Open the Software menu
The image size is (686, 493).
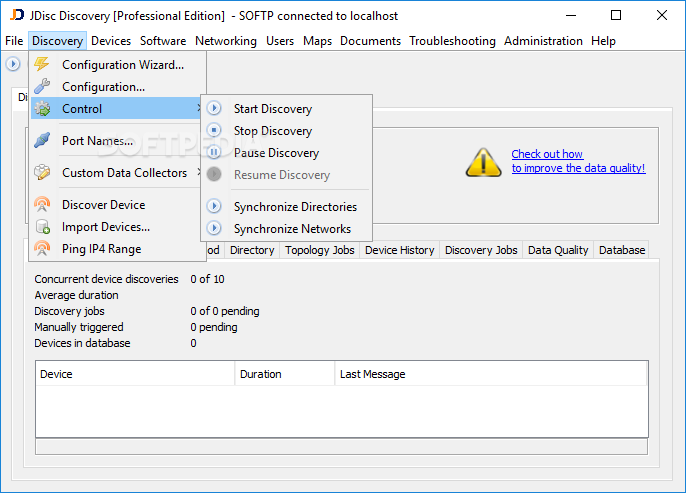tap(163, 41)
